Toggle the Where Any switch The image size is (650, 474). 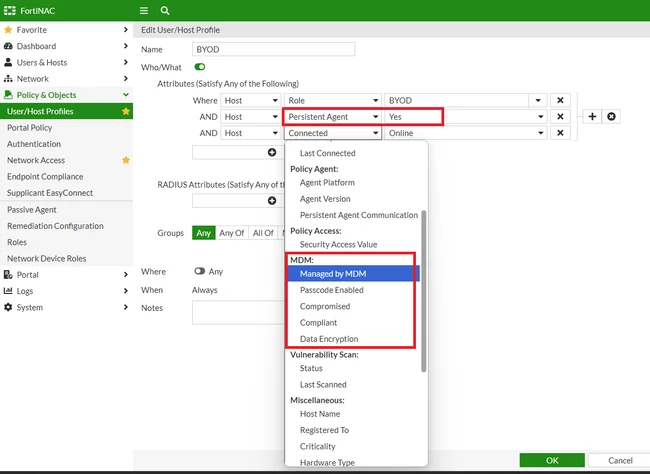coord(200,271)
